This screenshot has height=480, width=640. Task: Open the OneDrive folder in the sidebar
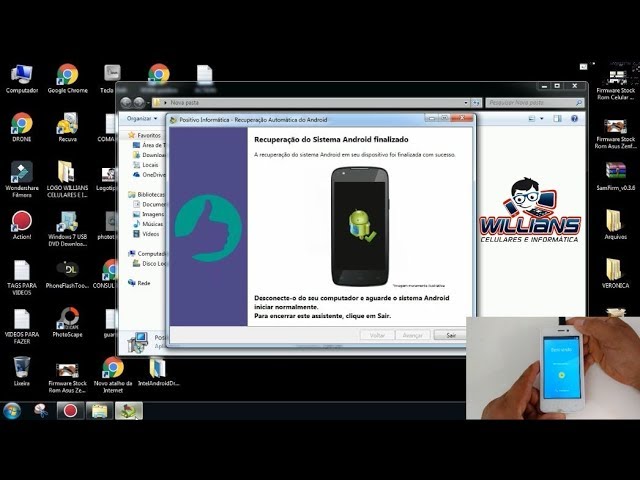point(153,175)
